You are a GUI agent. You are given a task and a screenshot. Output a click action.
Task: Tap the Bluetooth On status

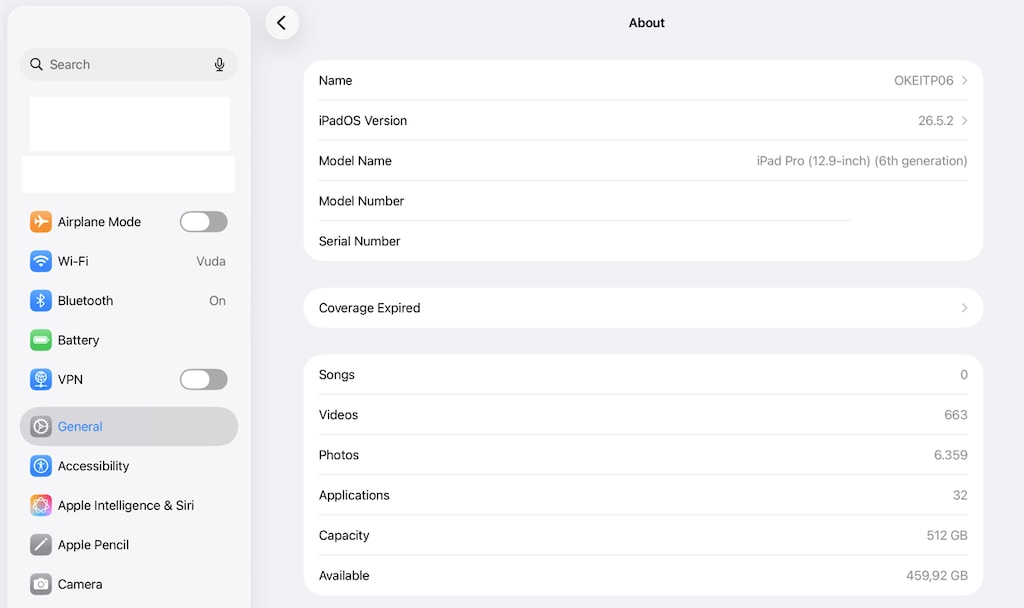[217, 300]
